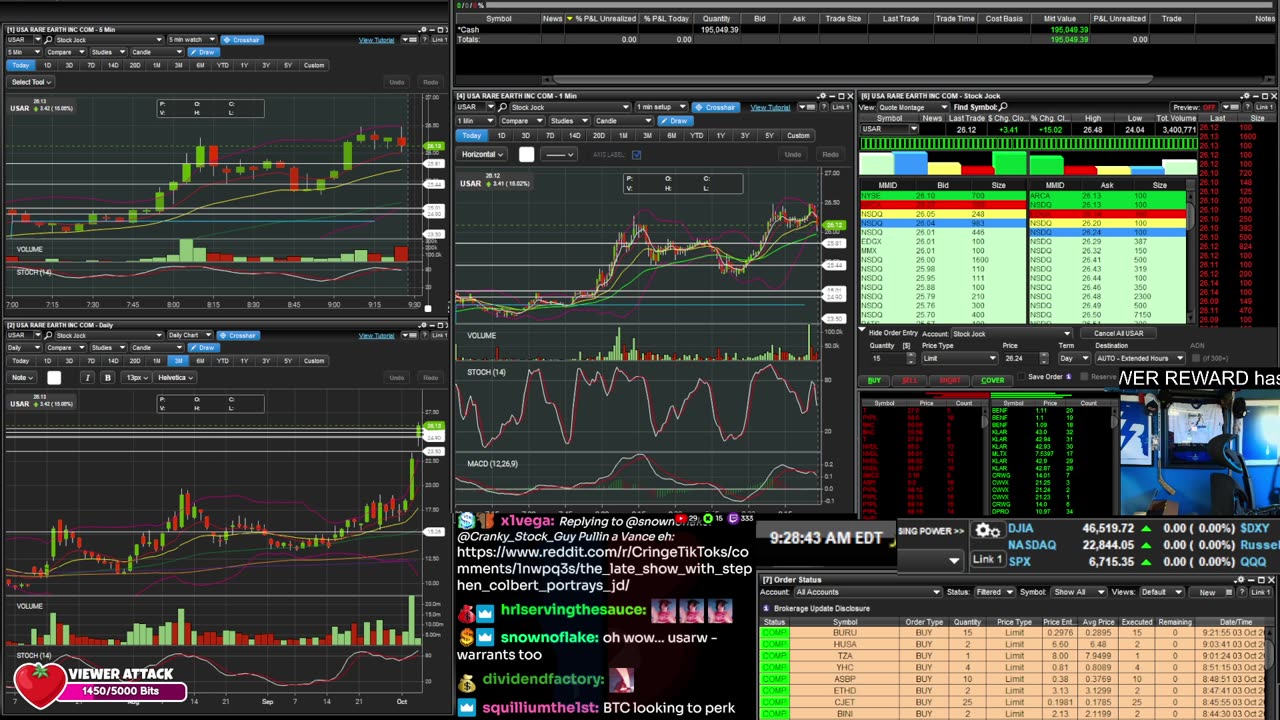Viewport: 1280px width, 720px height.
Task: Click bold text icon in Daily chart
Action: click(108, 377)
